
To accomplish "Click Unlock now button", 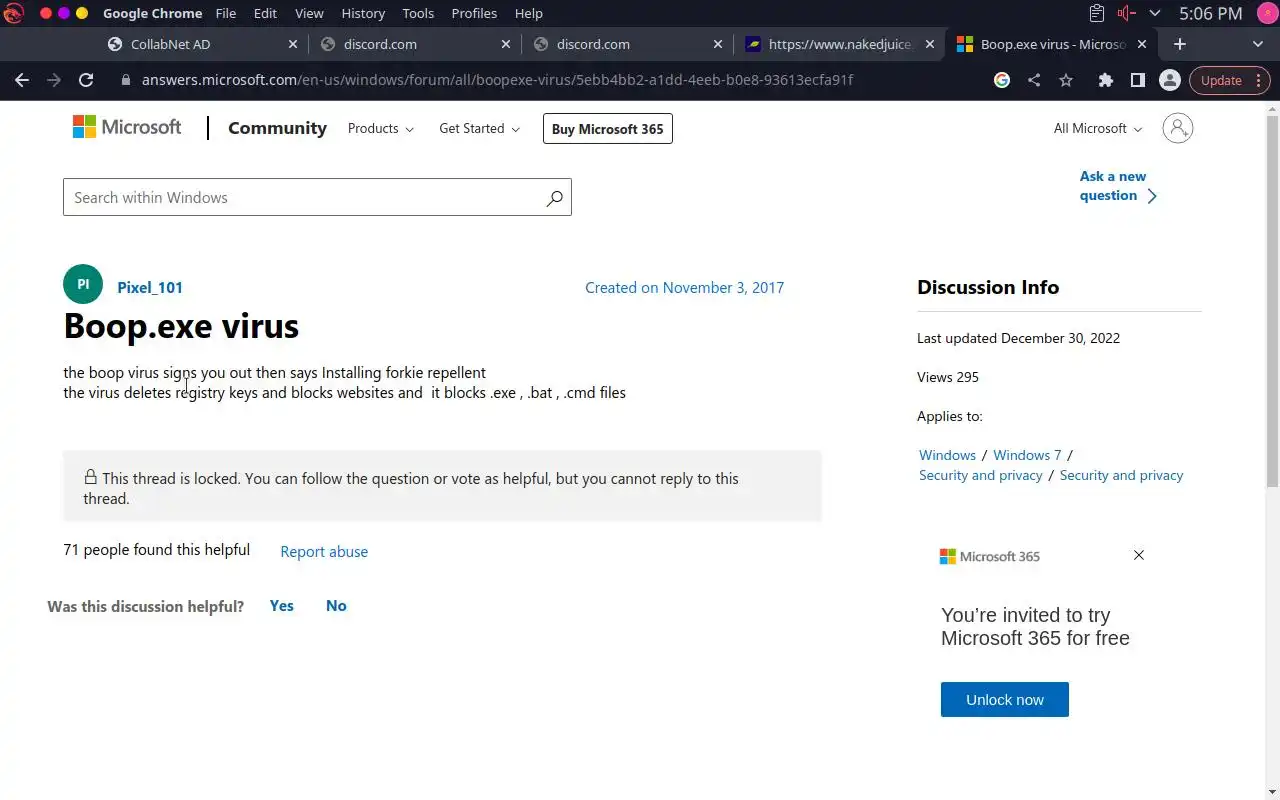I will click(x=1005, y=699).
